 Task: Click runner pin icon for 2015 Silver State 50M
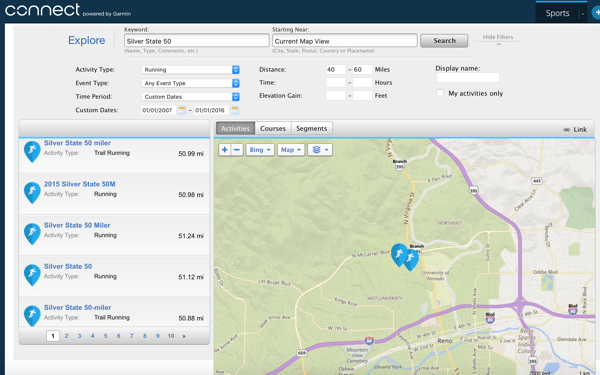(x=32, y=193)
